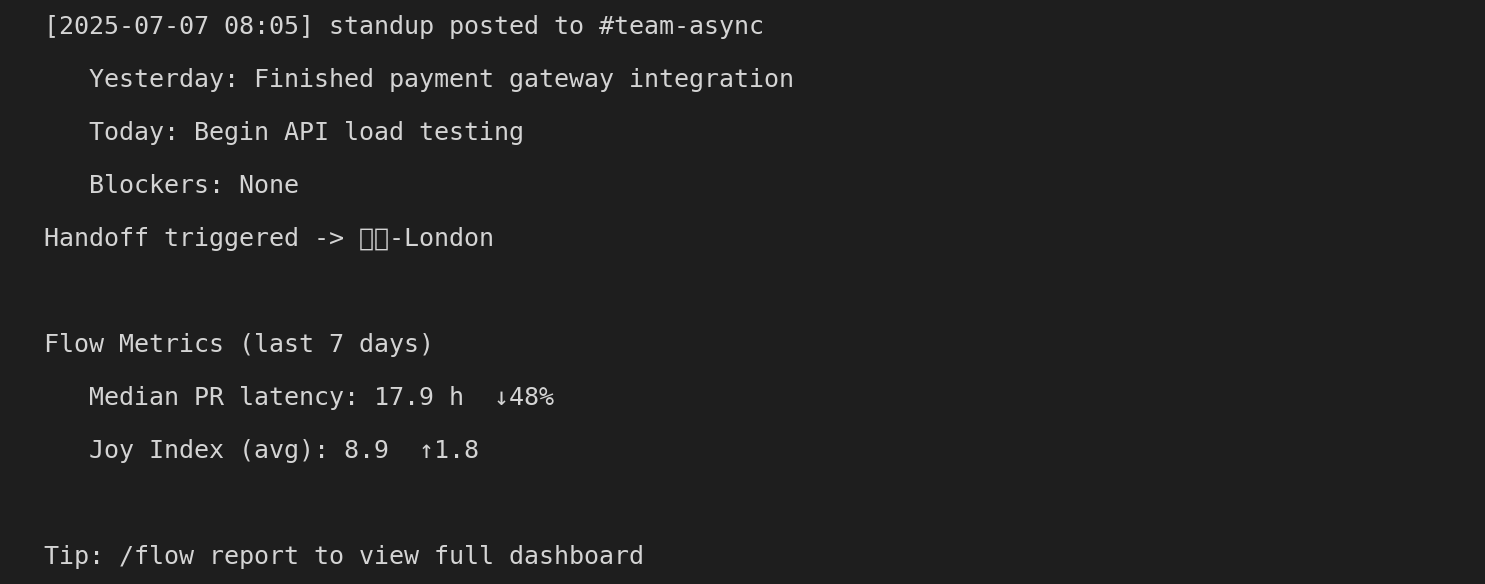Click the Blockers: None line

194,186
